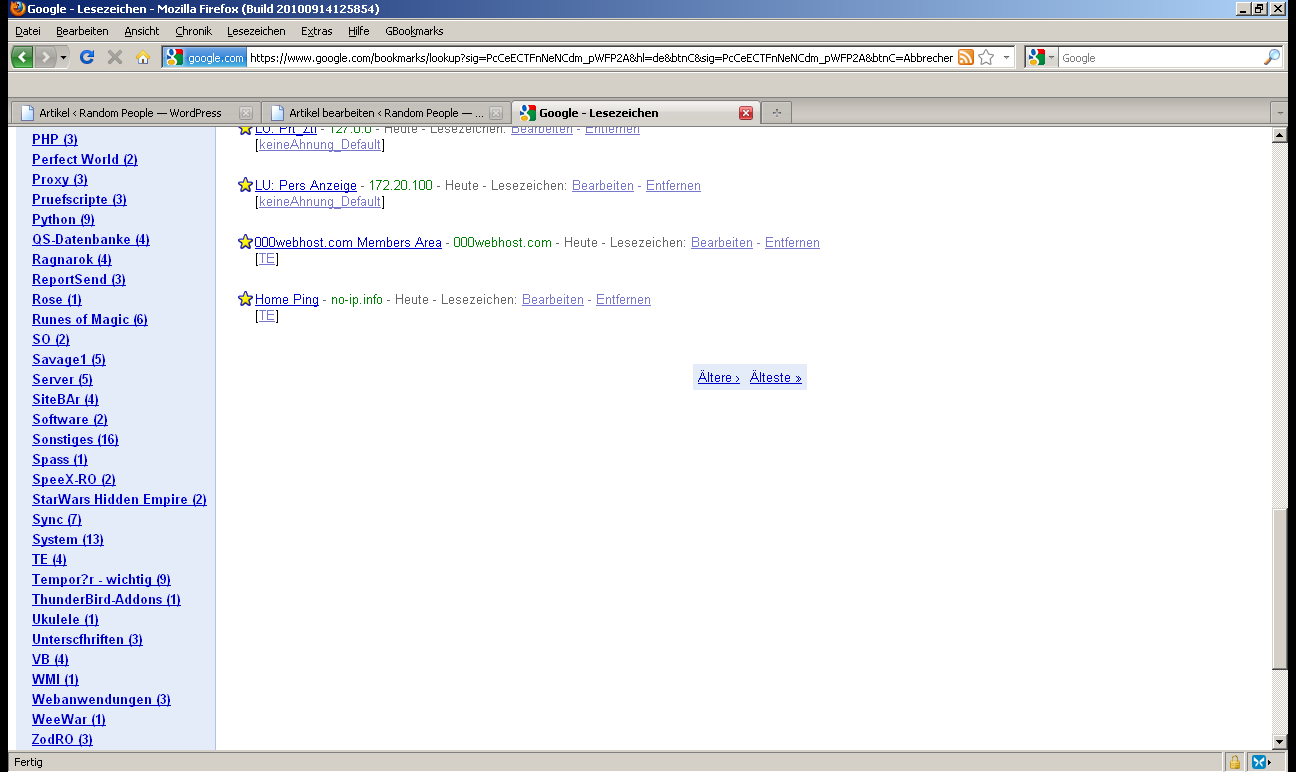Viewport: 1296px width, 772px height.
Task: Select the Sonstiges (16) label
Action: [75, 440]
